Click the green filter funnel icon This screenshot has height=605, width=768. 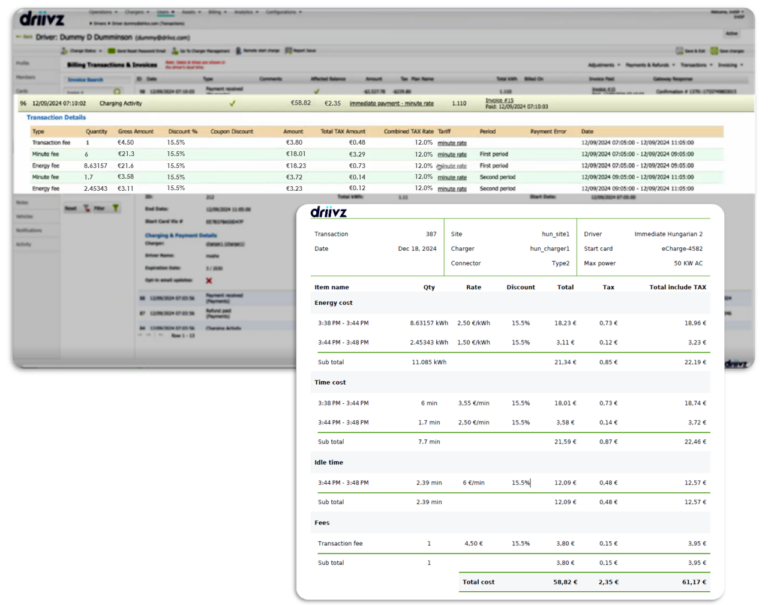[115, 208]
